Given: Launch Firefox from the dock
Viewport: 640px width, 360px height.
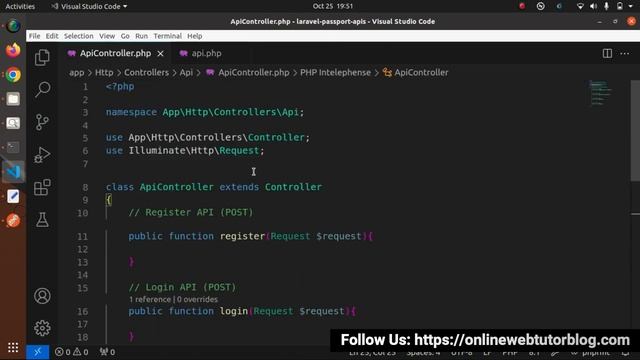Looking at the screenshot, I should tap(13, 51).
